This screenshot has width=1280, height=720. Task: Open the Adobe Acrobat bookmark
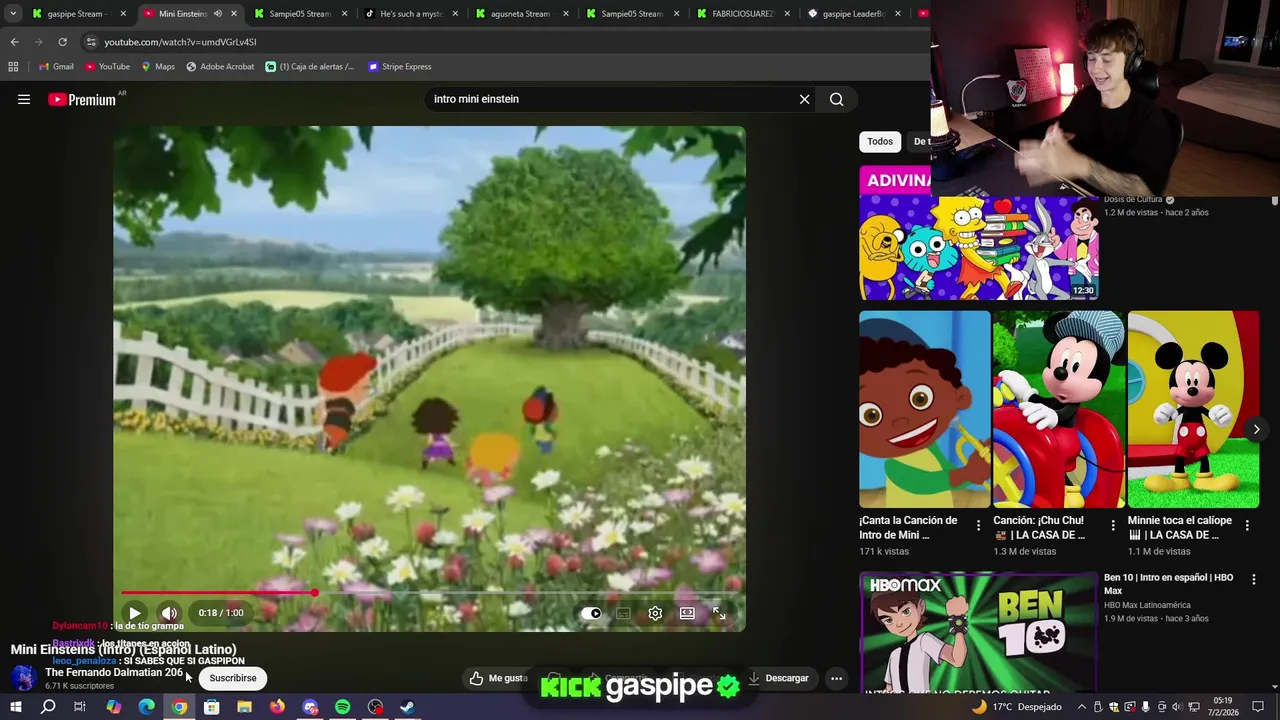click(220, 67)
